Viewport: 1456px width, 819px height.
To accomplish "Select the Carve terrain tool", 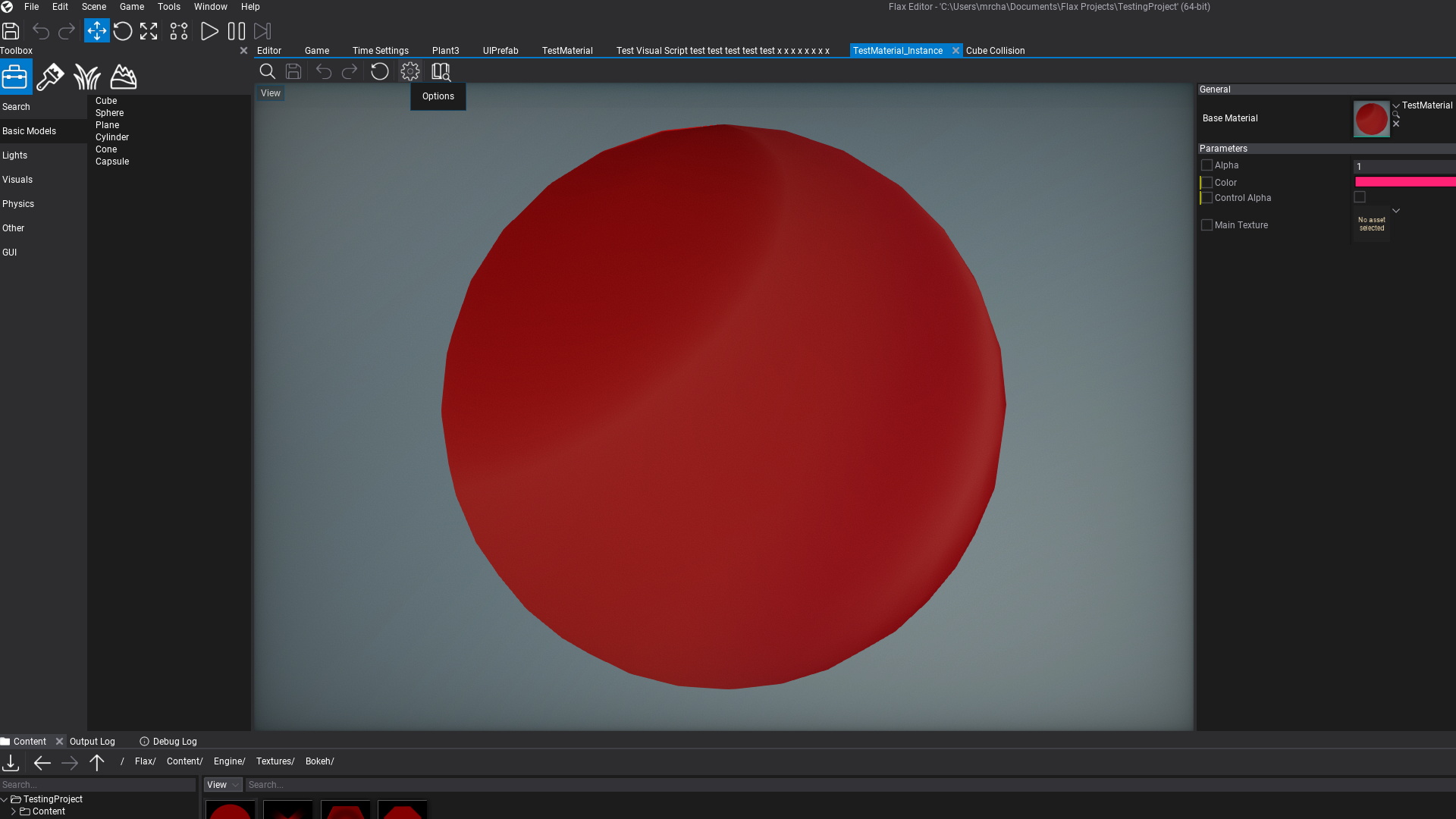I will coord(123,76).
